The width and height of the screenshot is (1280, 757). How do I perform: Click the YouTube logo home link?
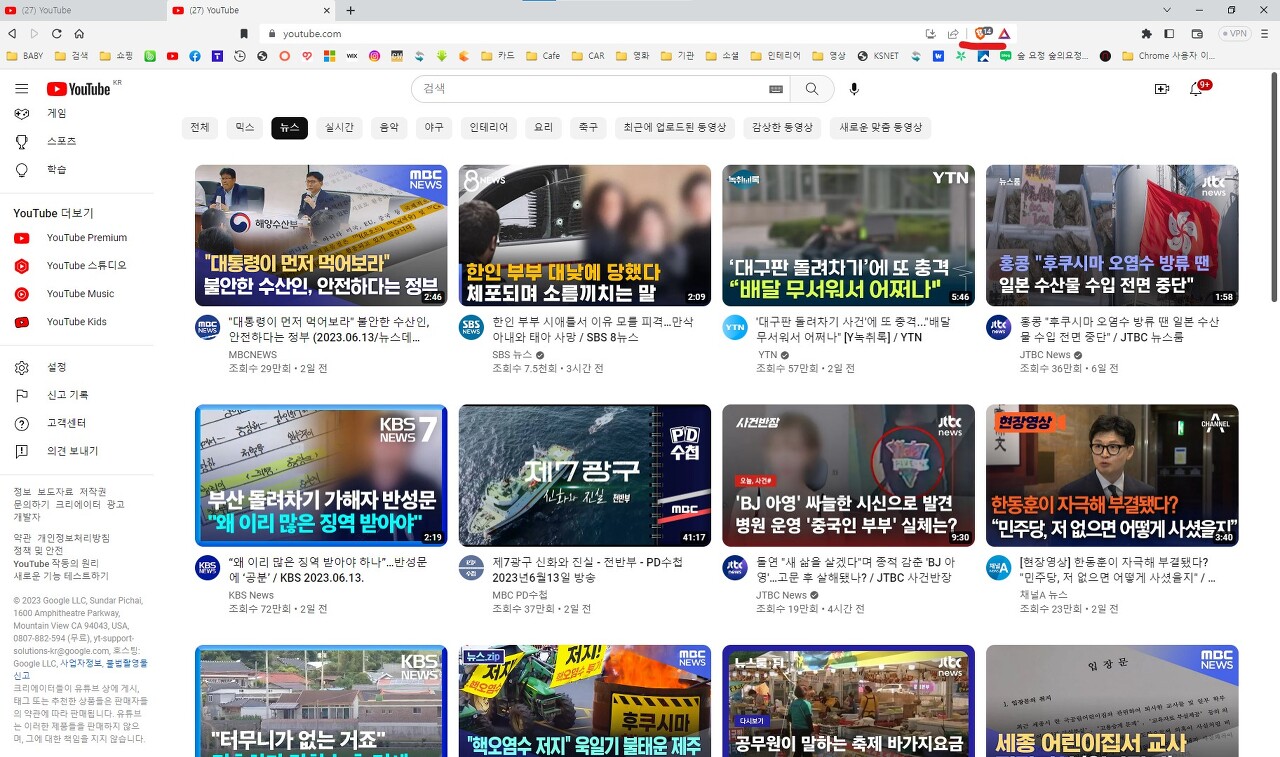[x=78, y=89]
